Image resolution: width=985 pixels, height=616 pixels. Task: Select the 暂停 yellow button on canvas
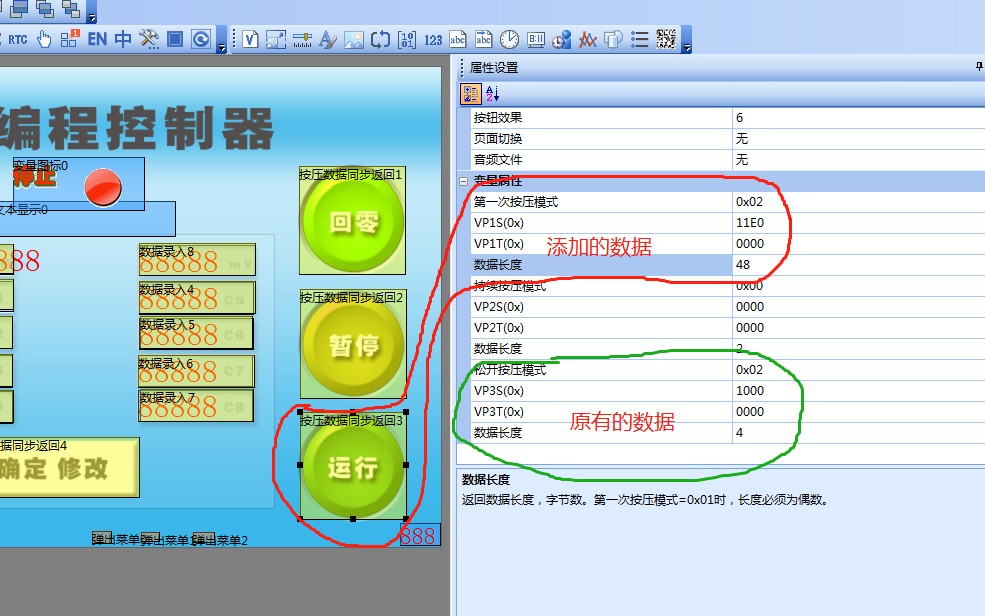(x=353, y=345)
